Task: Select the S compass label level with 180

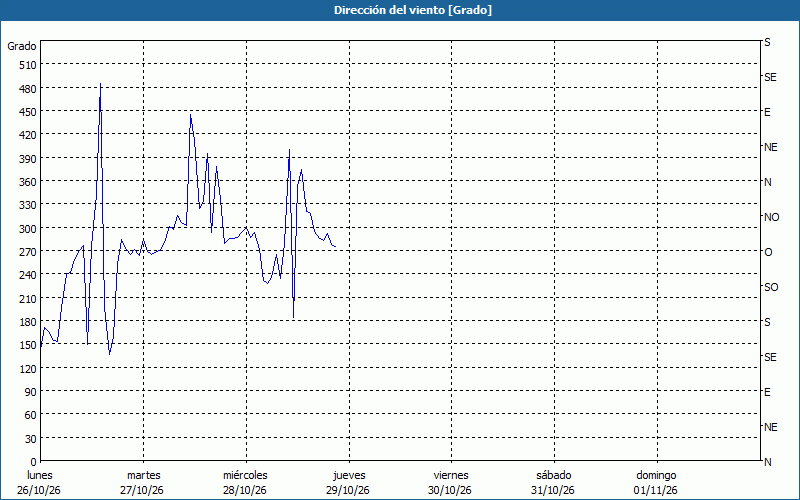Action: (x=767, y=322)
